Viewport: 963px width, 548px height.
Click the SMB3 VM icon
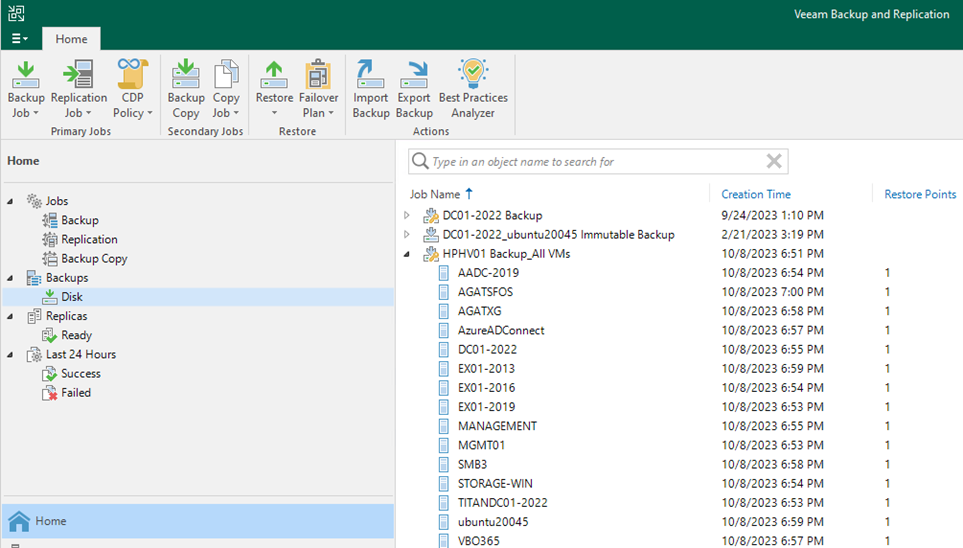point(443,464)
